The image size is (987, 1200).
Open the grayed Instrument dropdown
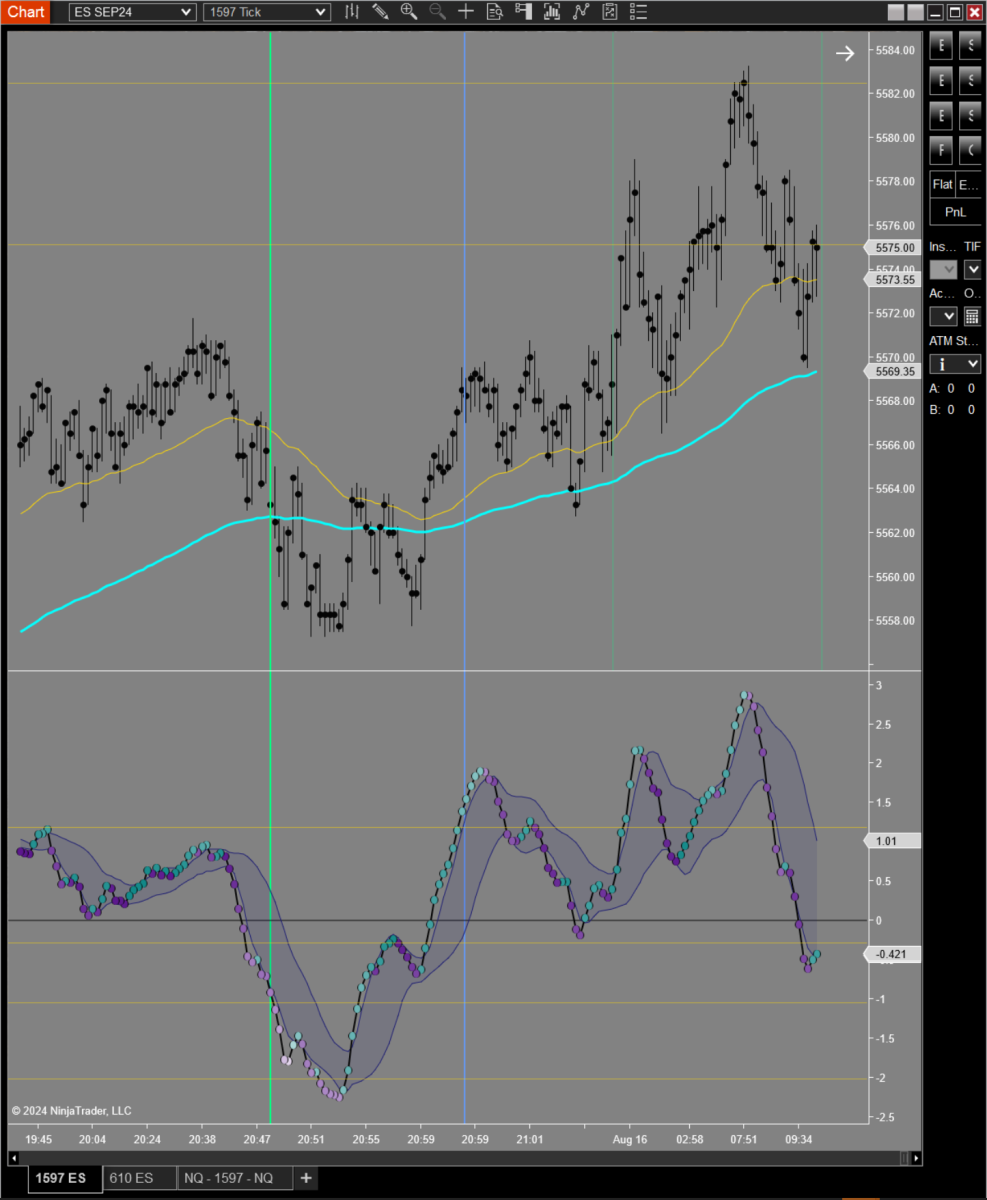point(943,269)
